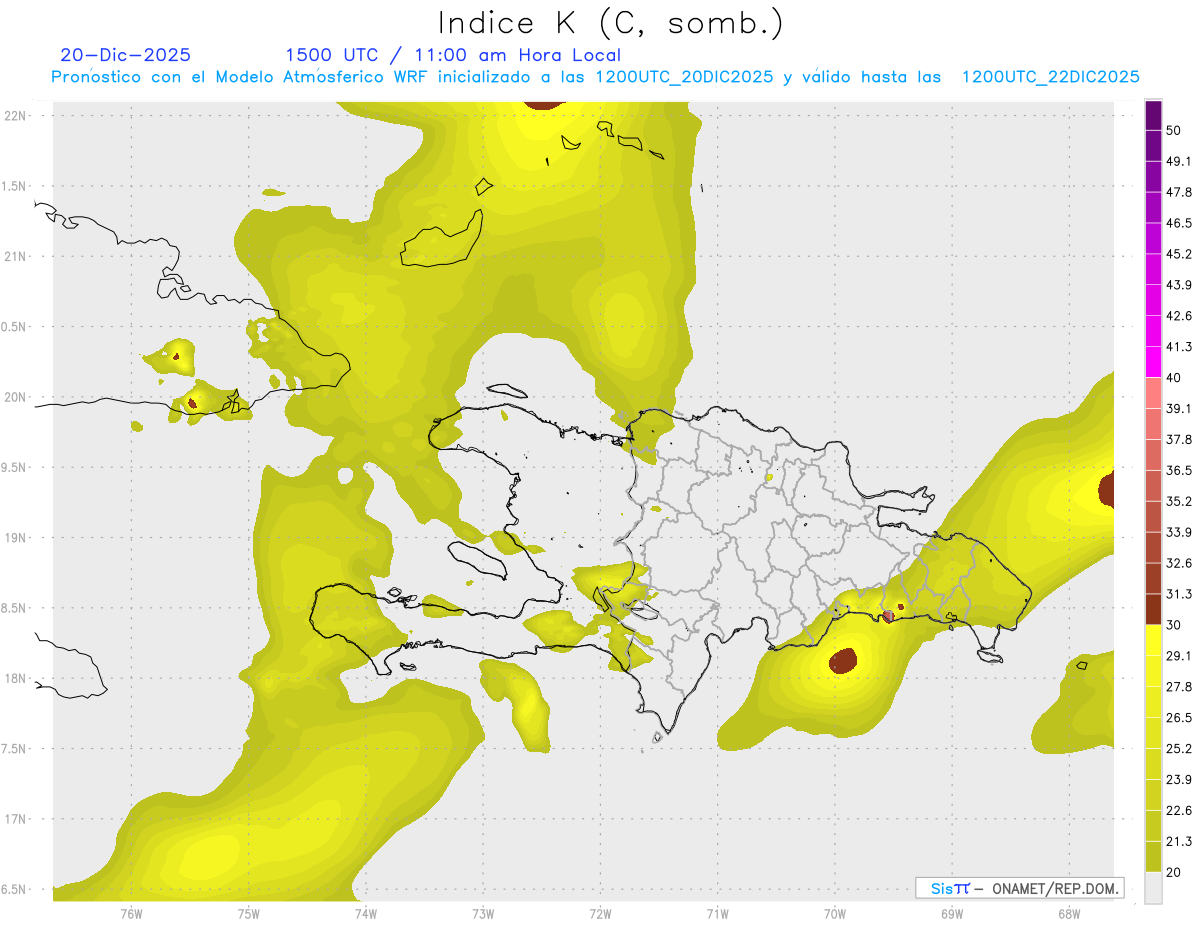Click the colorbar value "50"

(x=1174, y=130)
